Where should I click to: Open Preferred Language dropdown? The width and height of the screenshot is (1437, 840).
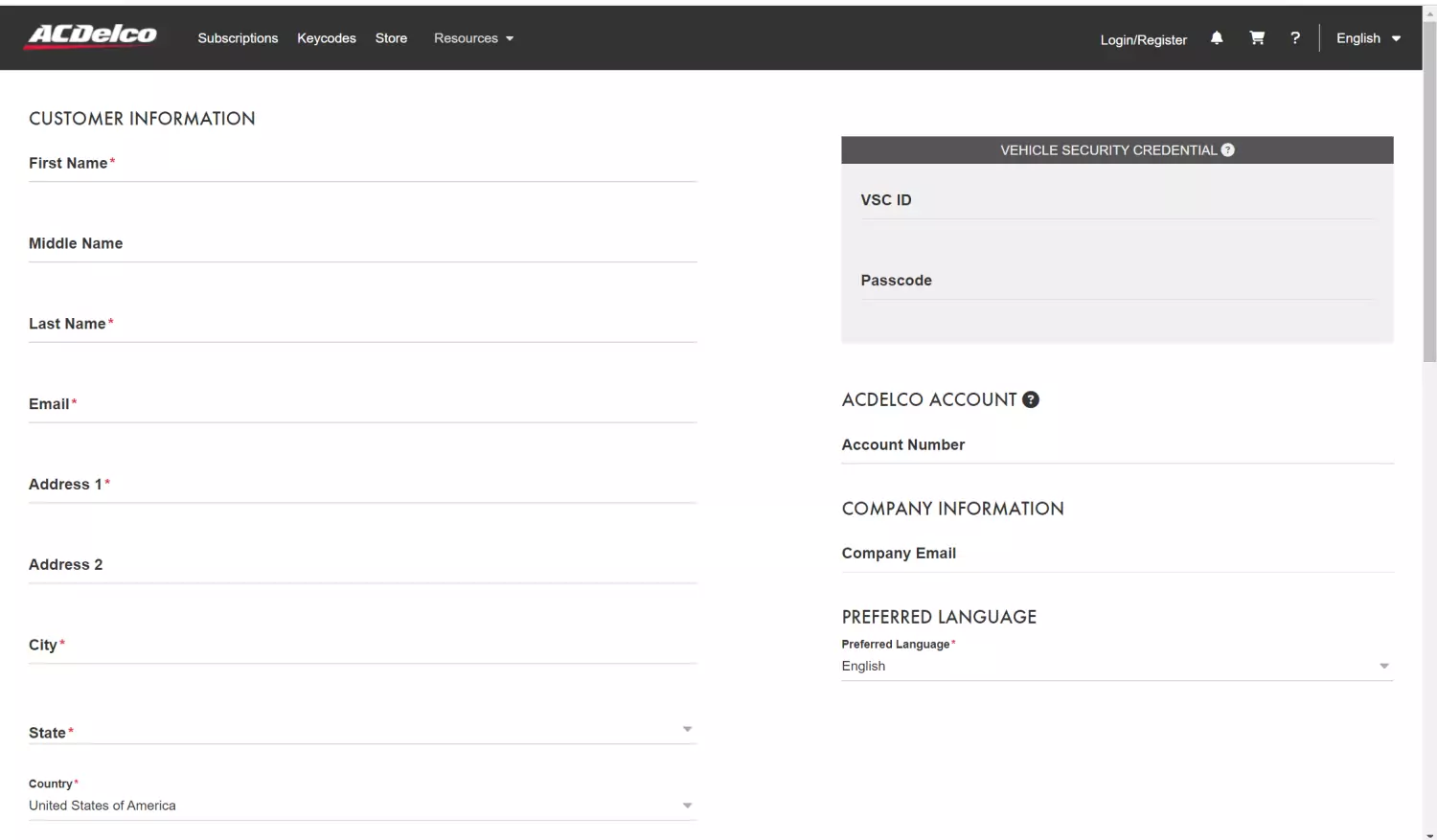1117,667
